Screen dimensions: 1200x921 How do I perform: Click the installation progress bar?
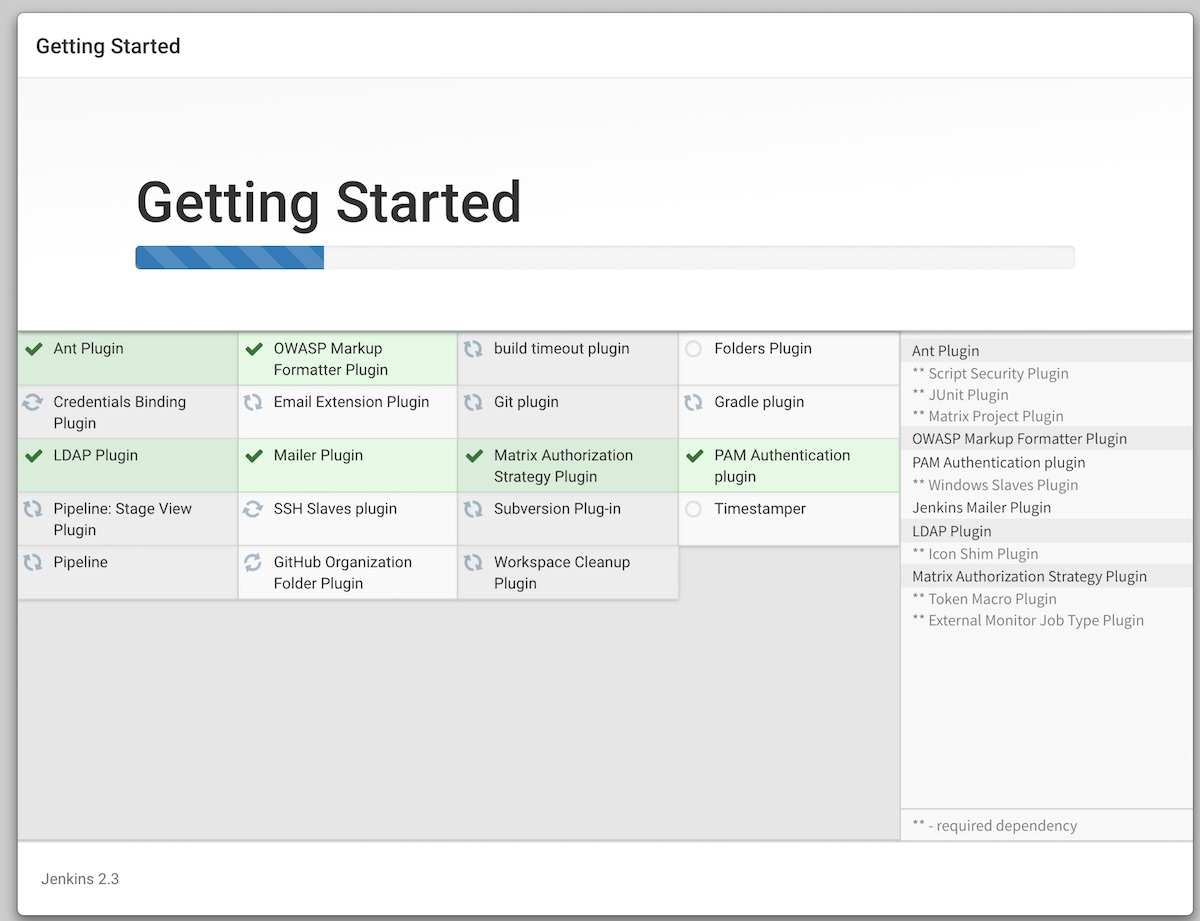(604, 258)
